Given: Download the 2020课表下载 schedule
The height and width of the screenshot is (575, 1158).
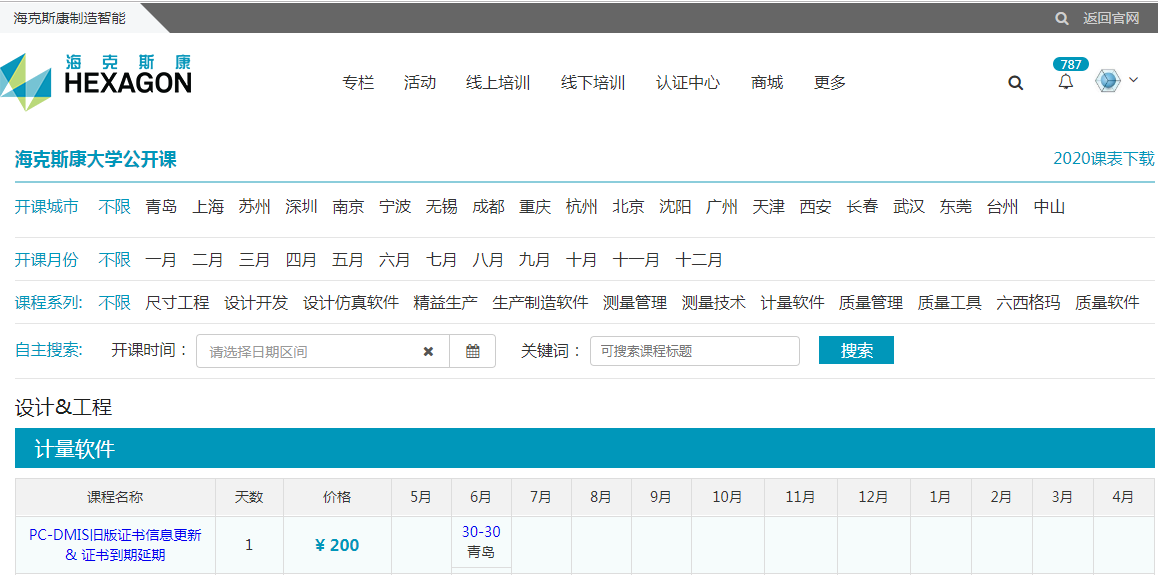Looking at the screenshot, I should click(x=1103, y=159).
